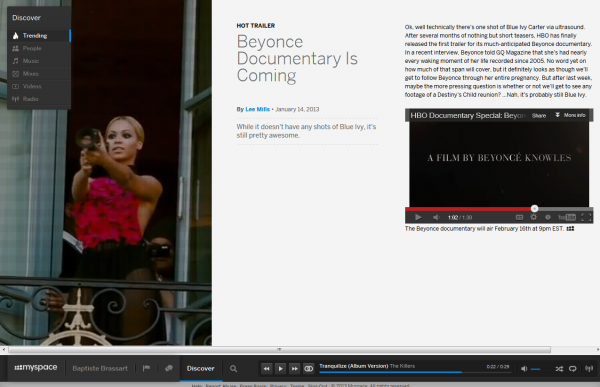Open Baptiste Brassart profile
The width and height of the screenshot is (600, 387).
click(x=100, y=368)
